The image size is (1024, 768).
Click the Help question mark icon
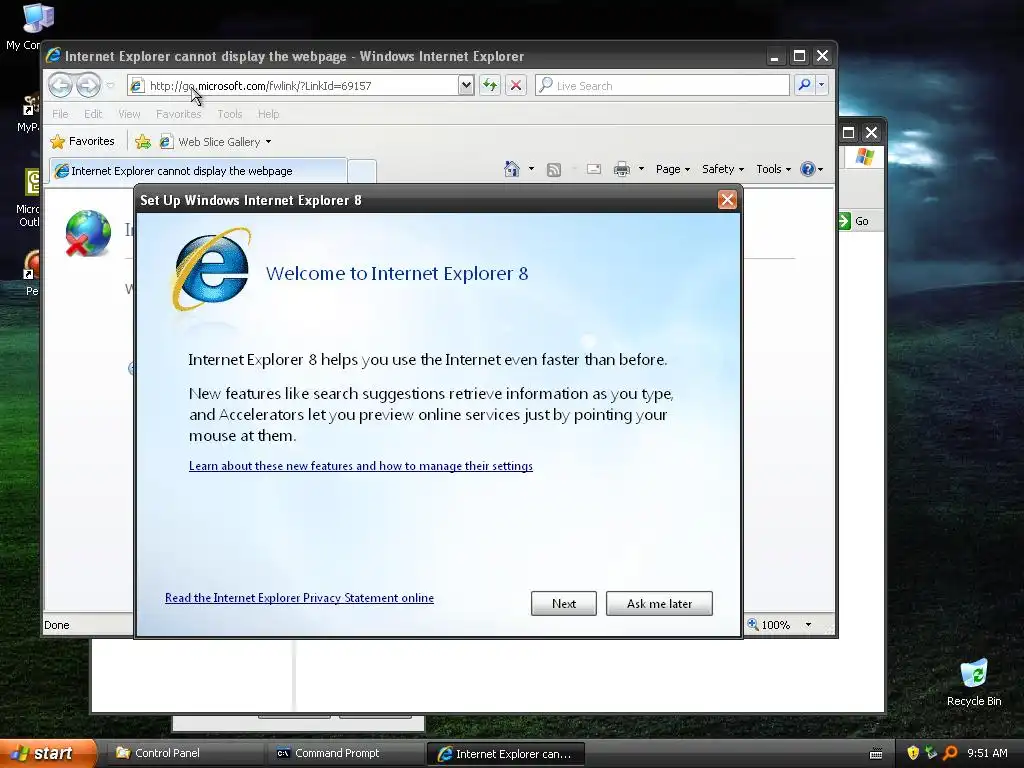[808, 169]
